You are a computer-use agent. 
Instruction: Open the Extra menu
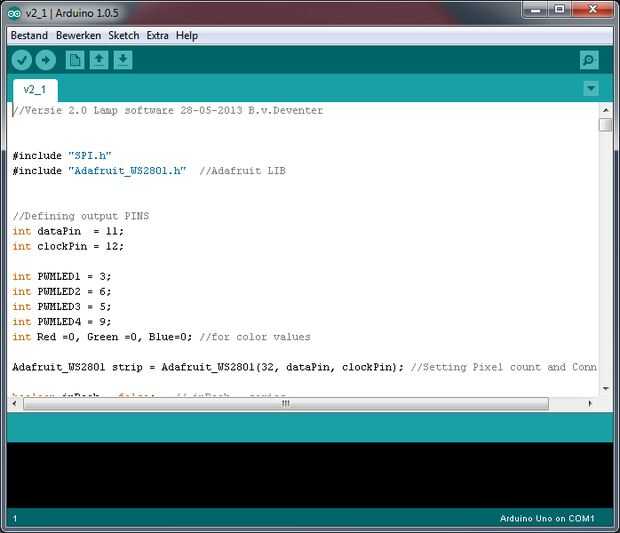pyautogui.click(x=157, y=36)
